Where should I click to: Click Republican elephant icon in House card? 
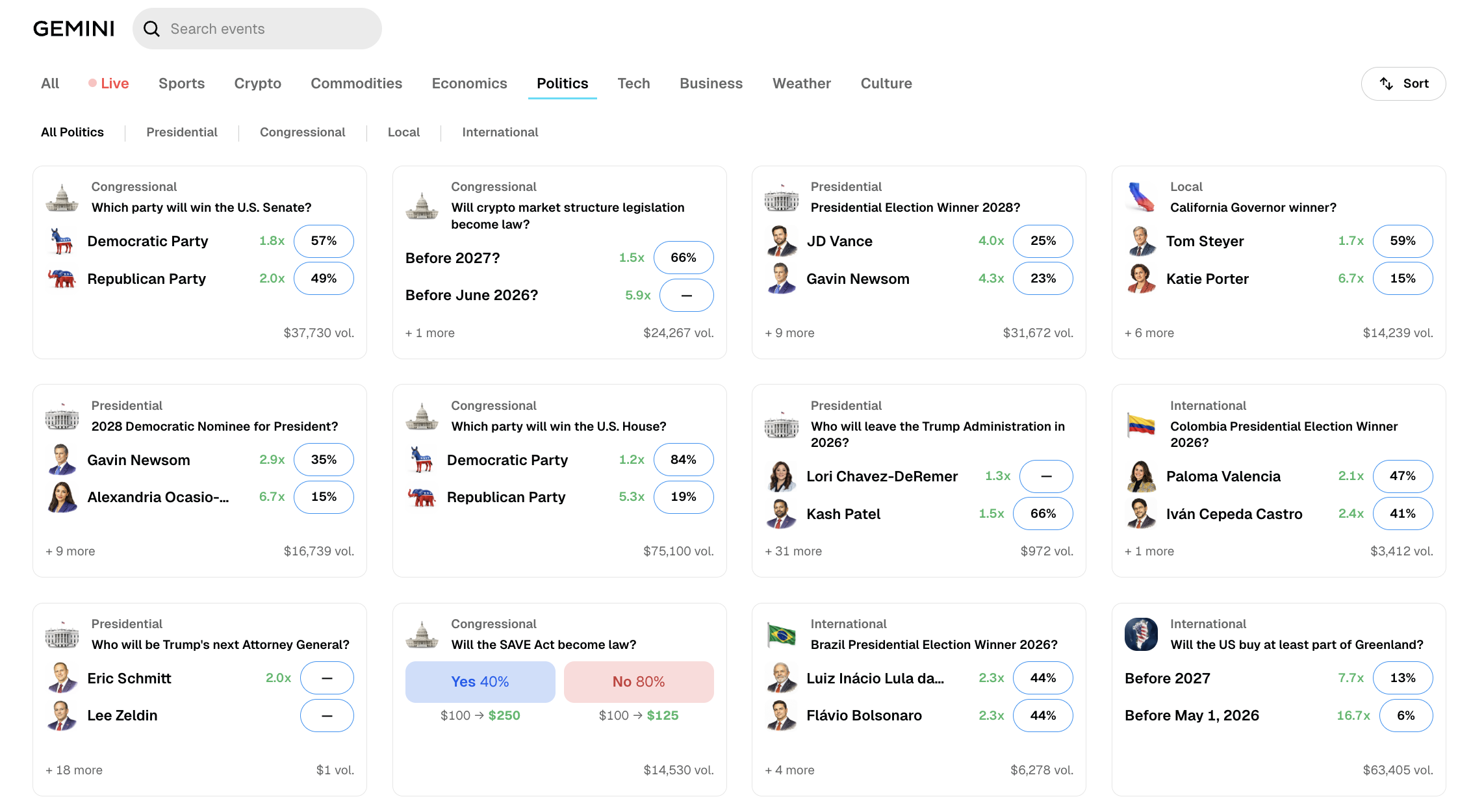click(x=422, y=497)
